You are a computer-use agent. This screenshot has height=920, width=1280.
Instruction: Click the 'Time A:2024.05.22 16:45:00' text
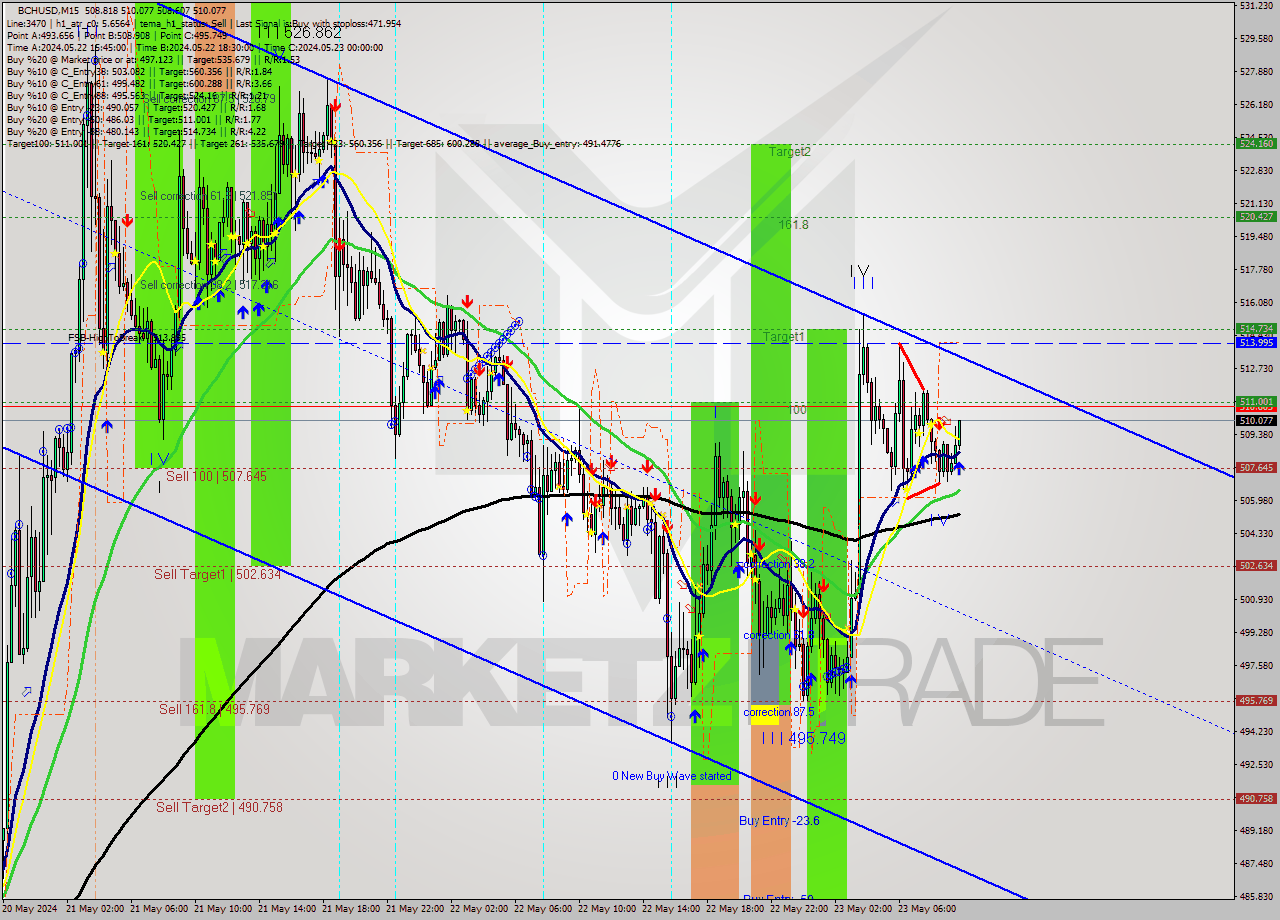[x=66, y=47]
